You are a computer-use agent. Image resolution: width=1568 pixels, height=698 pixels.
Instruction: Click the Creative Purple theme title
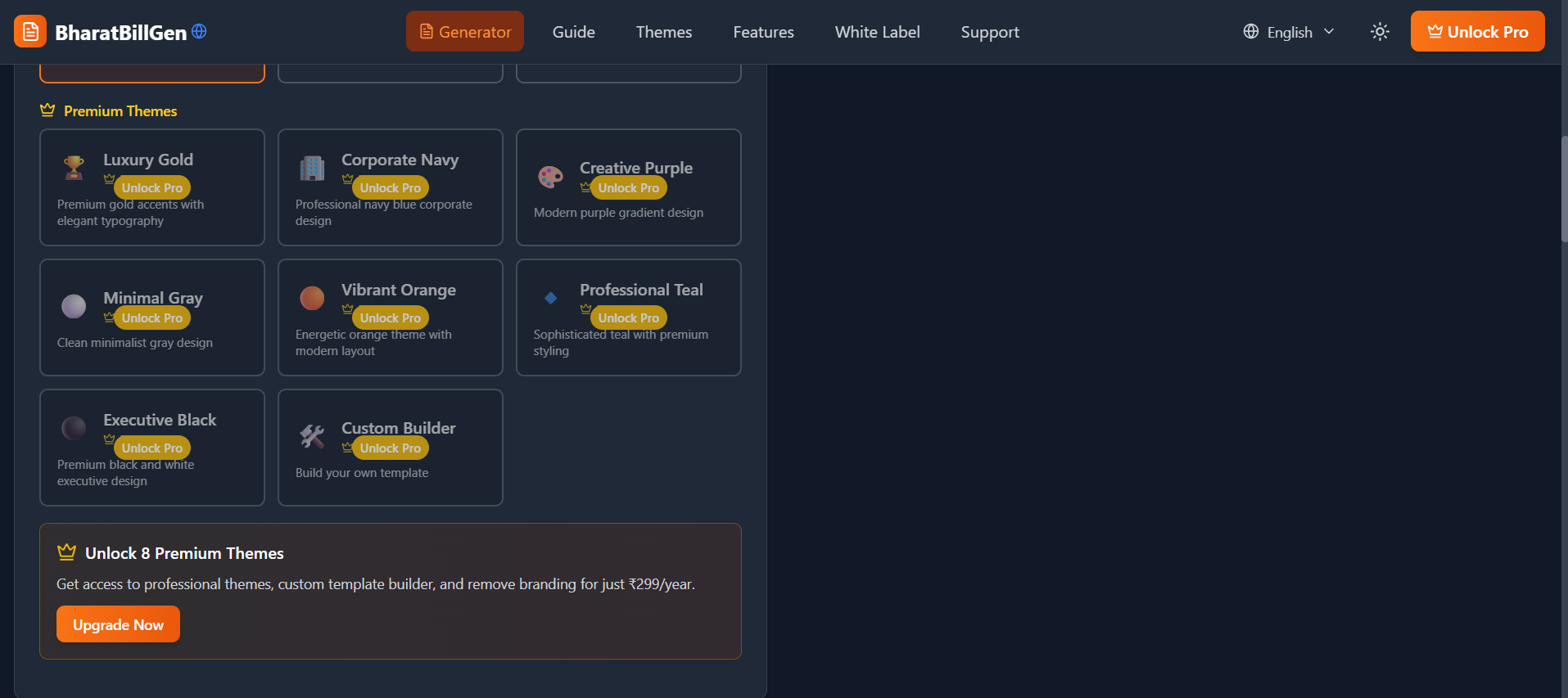[636, 168]
